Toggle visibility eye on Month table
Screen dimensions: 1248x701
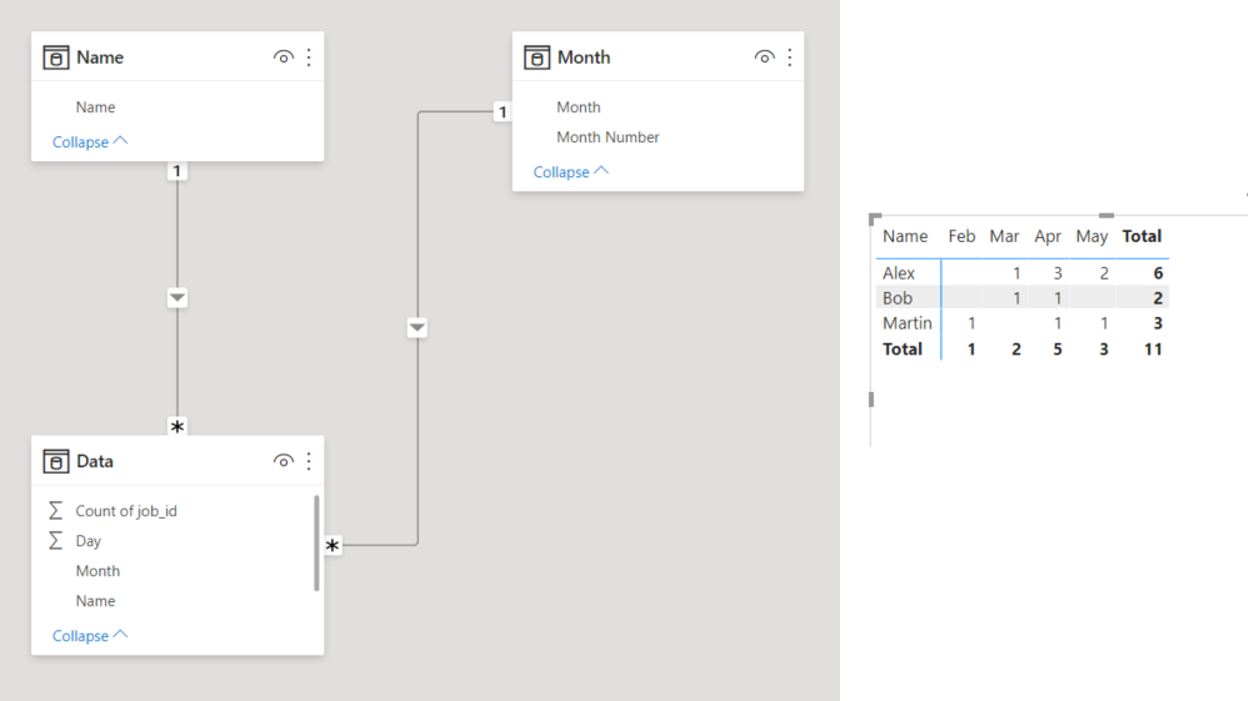pyautogui.click(x=764, y=57)
